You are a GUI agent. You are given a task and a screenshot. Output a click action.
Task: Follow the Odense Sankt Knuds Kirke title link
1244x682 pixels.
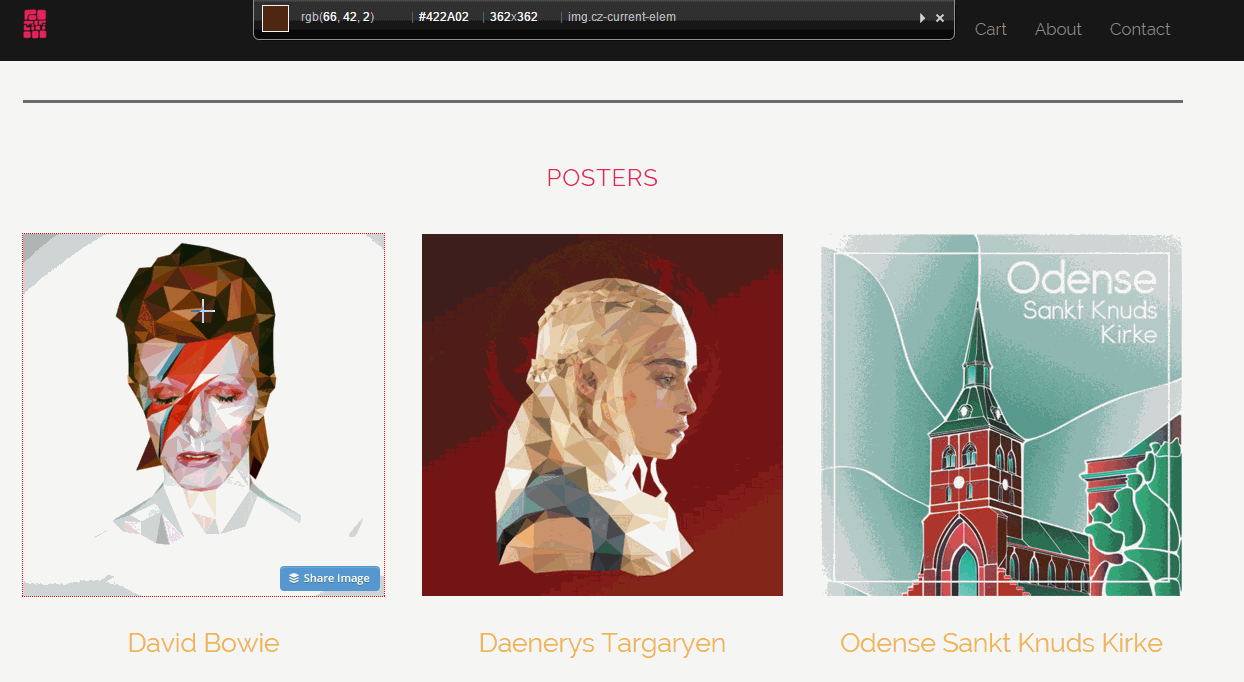pyautogui.click(x=1001, y=643)
